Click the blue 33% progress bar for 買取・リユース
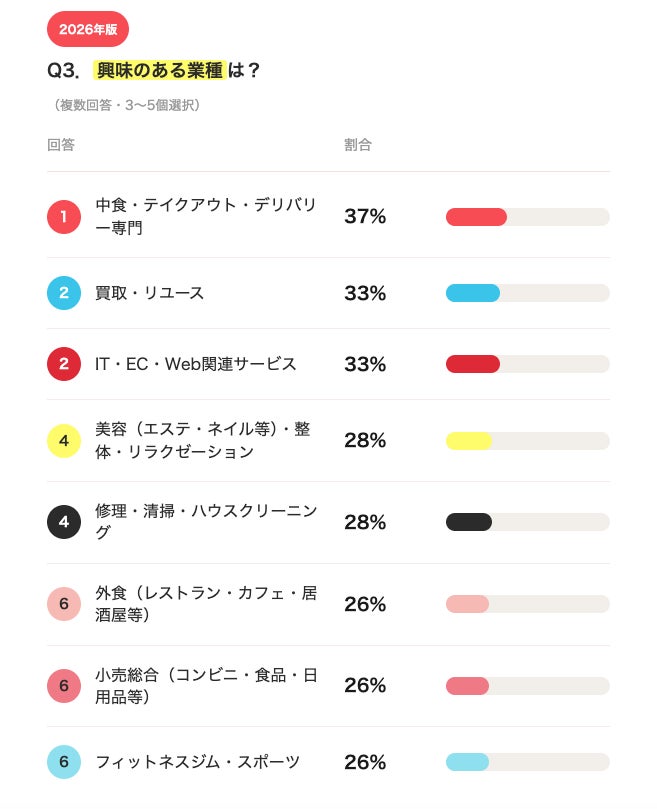The image size is (657, 809). (527, 293)
